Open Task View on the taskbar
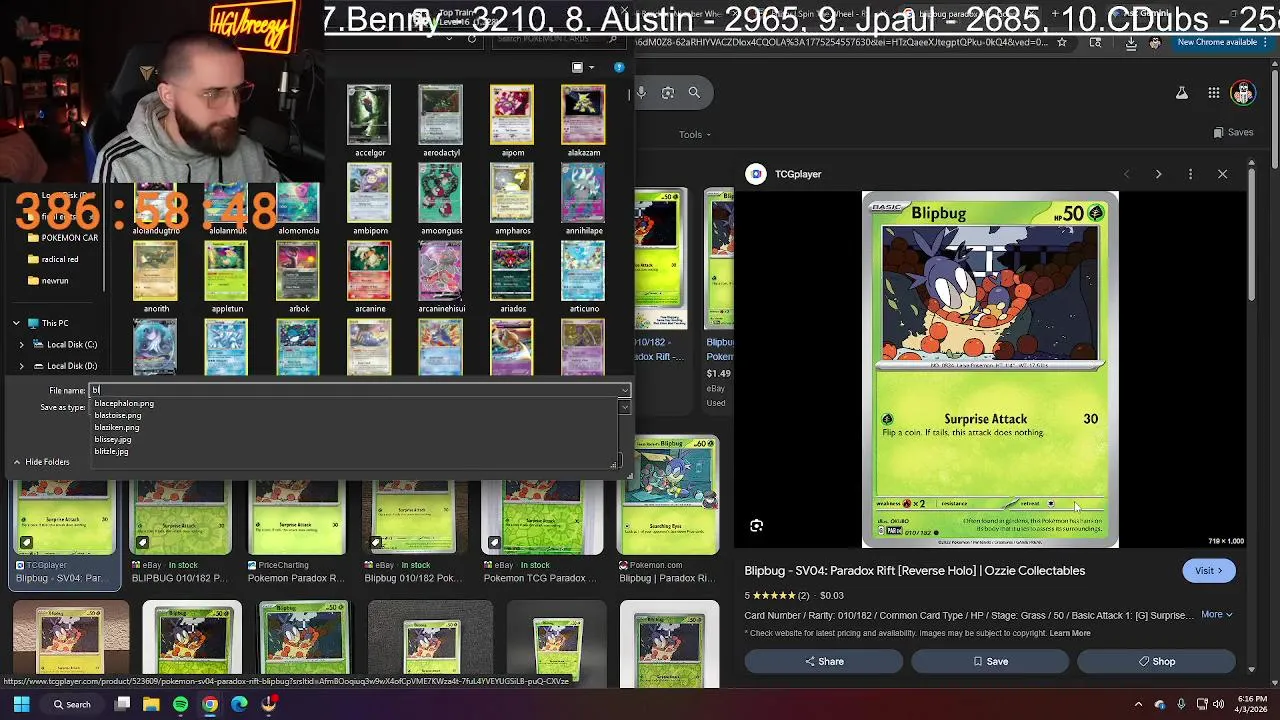Viewport: 1280px width, 720px height. pos(122,704)
